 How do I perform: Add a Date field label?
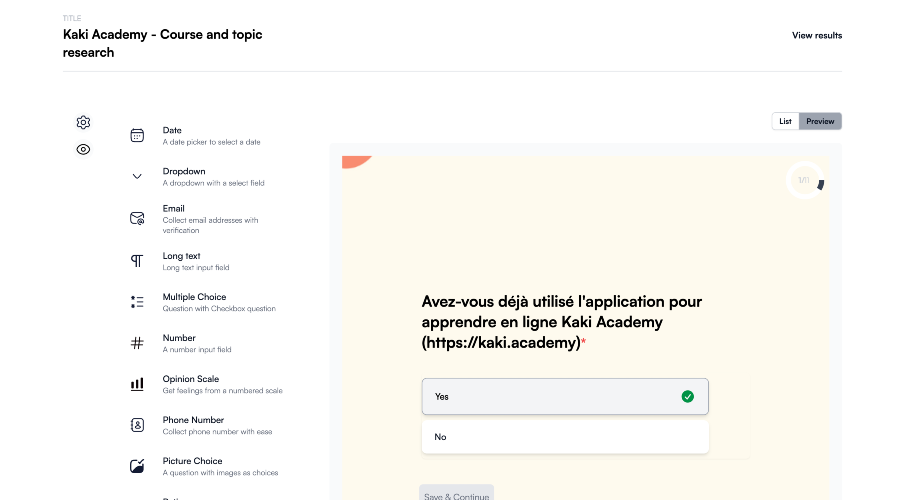coord(172,131)
